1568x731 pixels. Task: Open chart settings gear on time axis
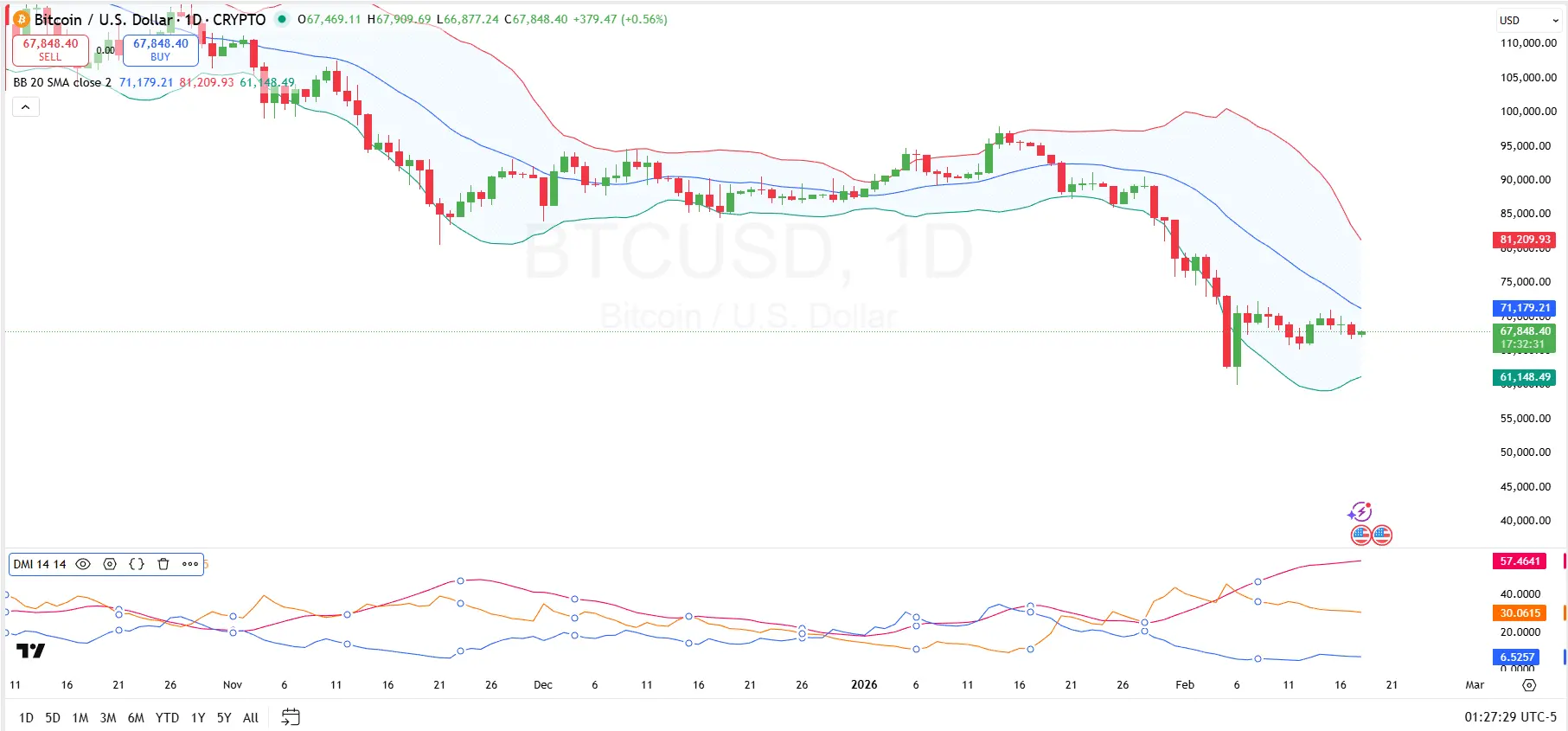1529,685
